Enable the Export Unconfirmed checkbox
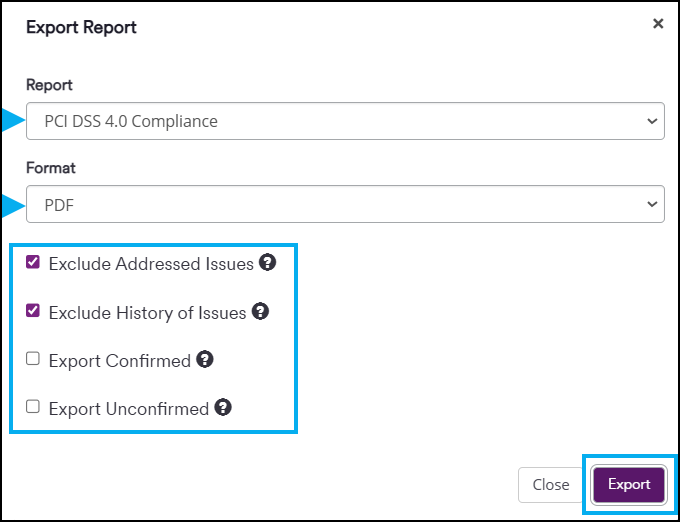The width and height of the screenshot is (680, 522). (33, 407)
